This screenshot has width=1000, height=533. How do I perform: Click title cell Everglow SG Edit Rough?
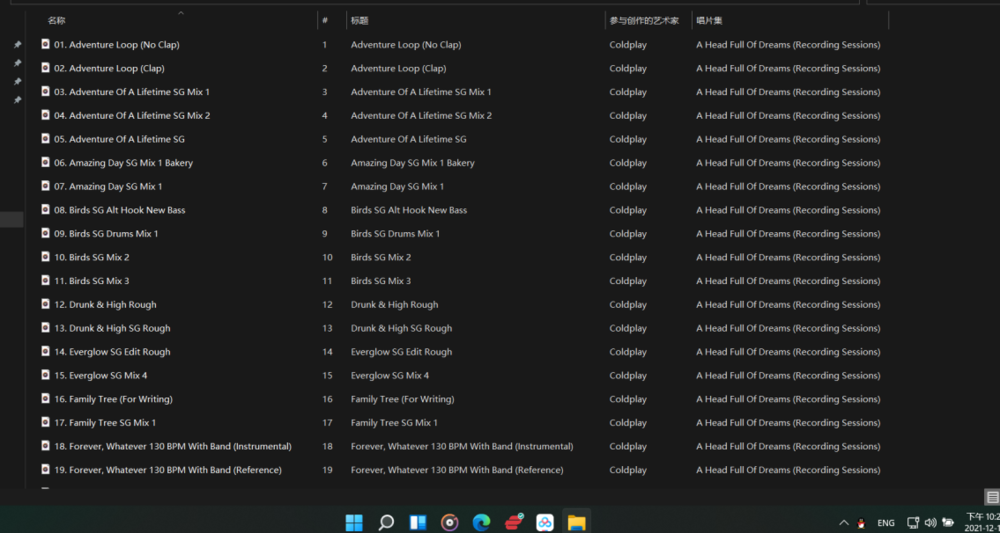pyautogui.click(x=401, y=351)
